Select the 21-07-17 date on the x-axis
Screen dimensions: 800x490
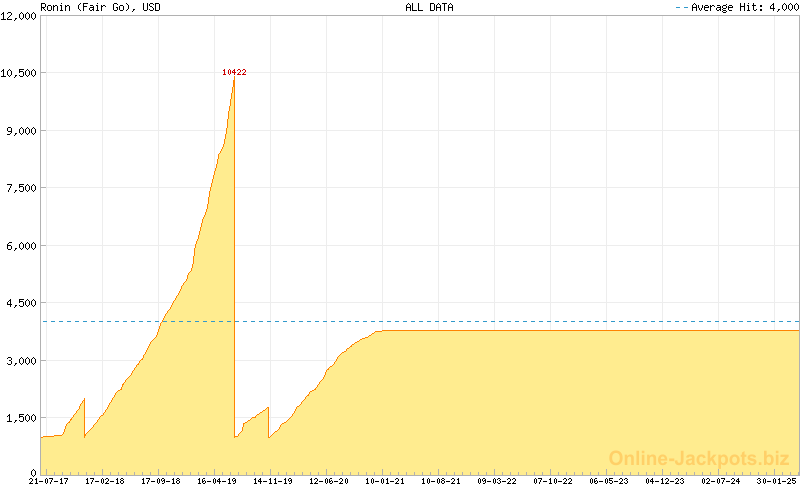(49, 481)
